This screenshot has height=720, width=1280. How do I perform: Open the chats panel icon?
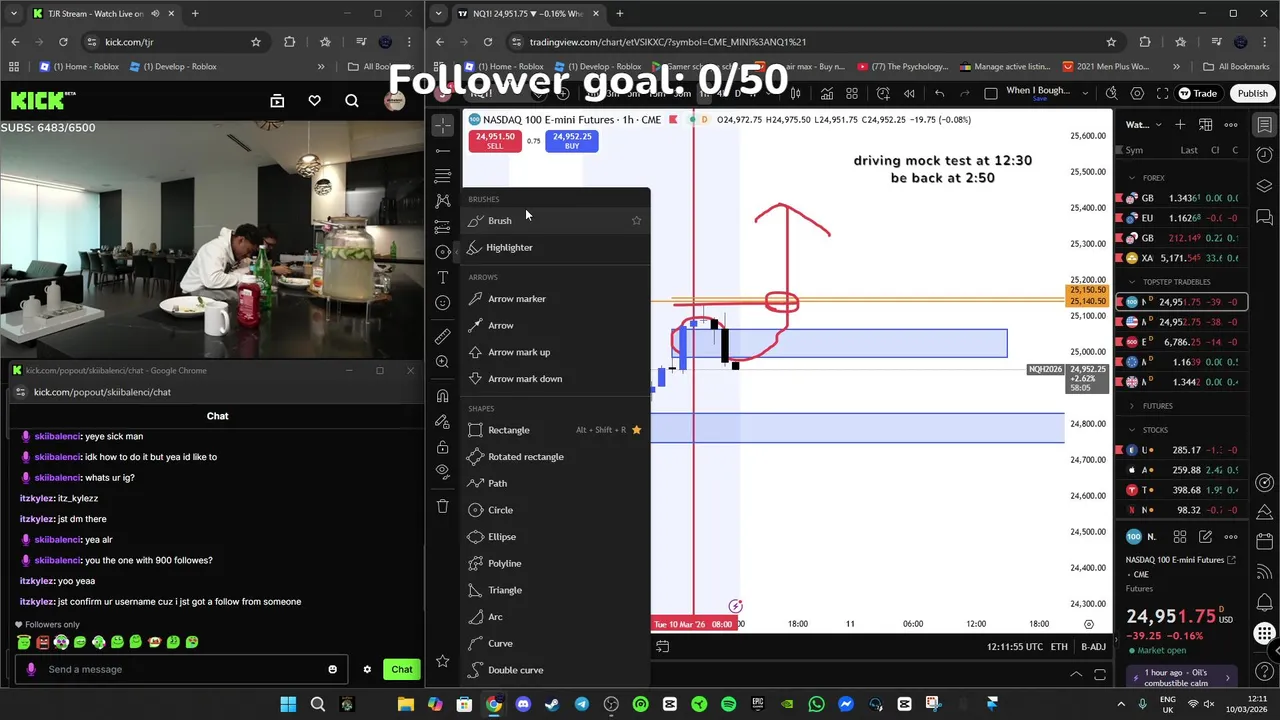1265,217
